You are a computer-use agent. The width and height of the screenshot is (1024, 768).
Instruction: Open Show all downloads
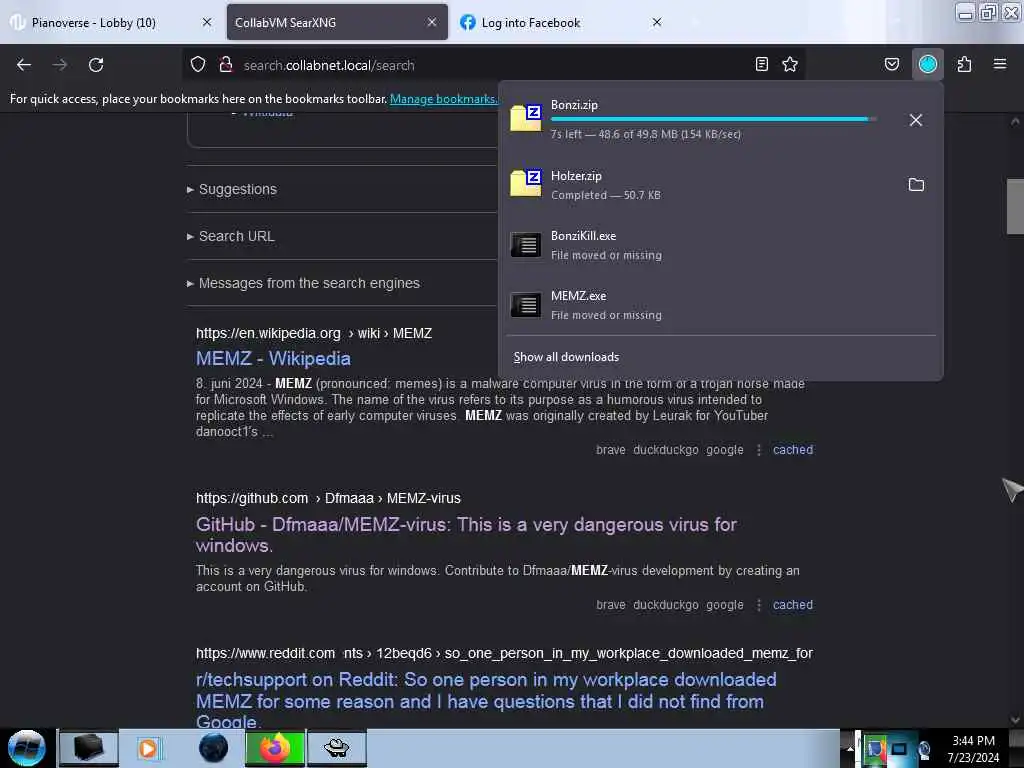click(566, 357)
